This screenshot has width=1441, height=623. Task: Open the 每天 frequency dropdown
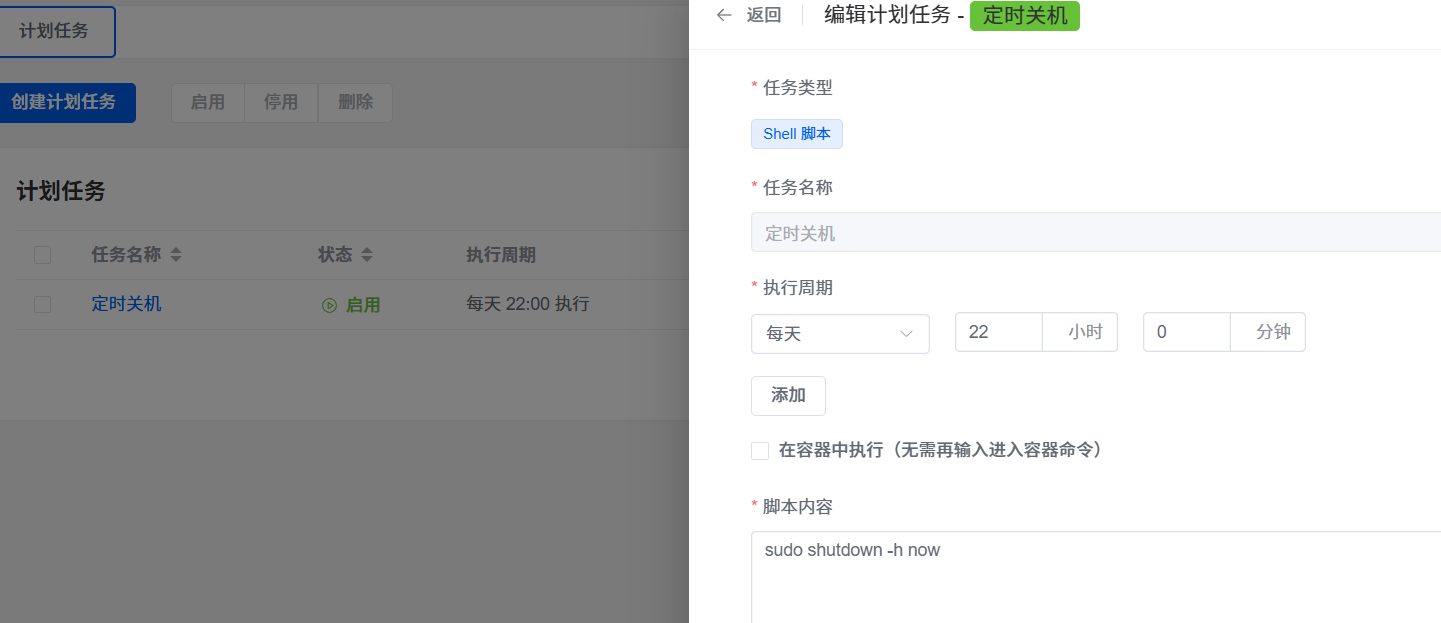[840, 333]
